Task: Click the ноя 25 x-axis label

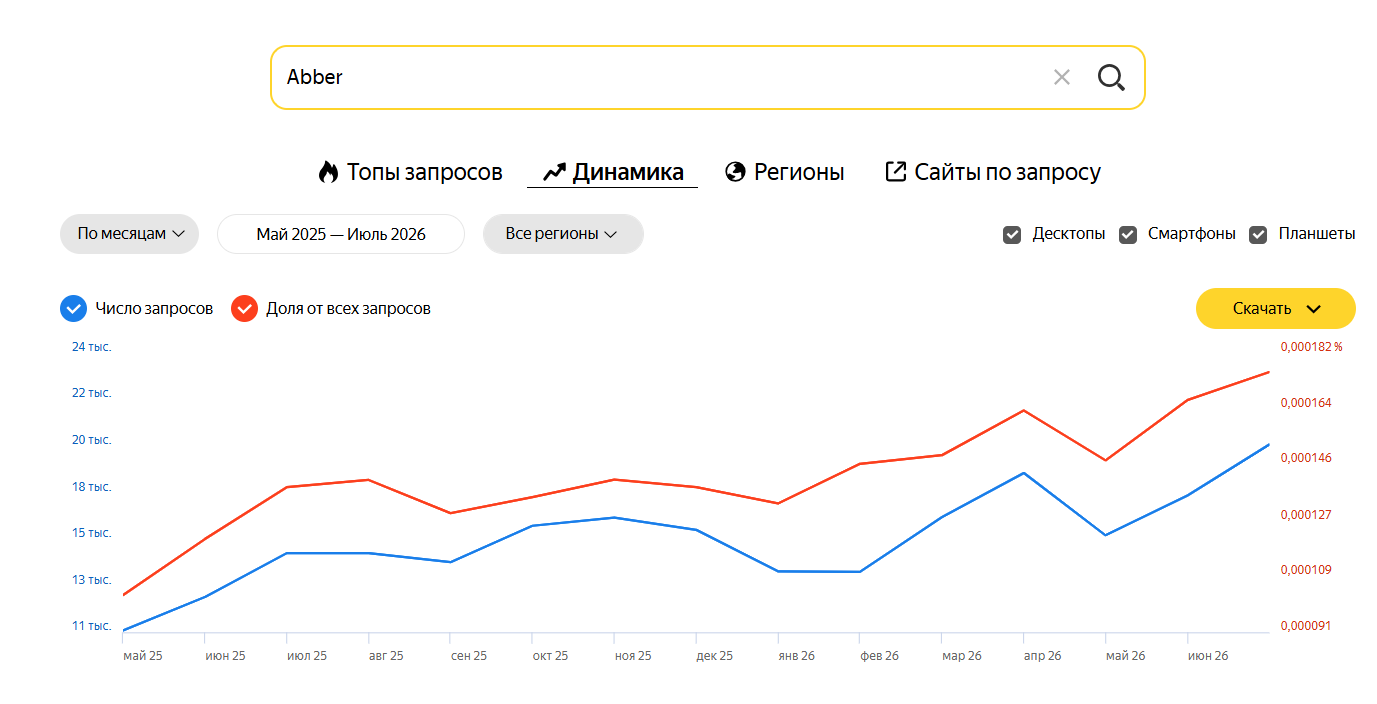Action: point(633,656)
